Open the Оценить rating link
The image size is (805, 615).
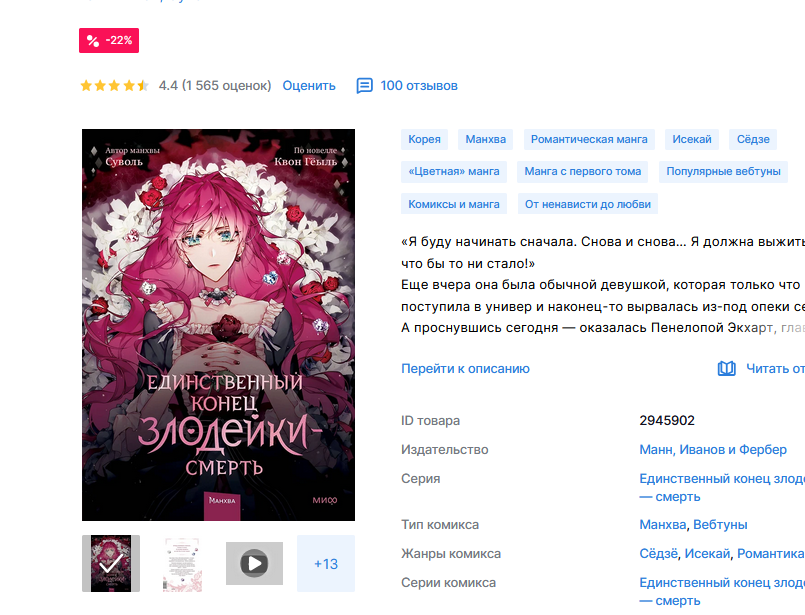tap(309, 86)
